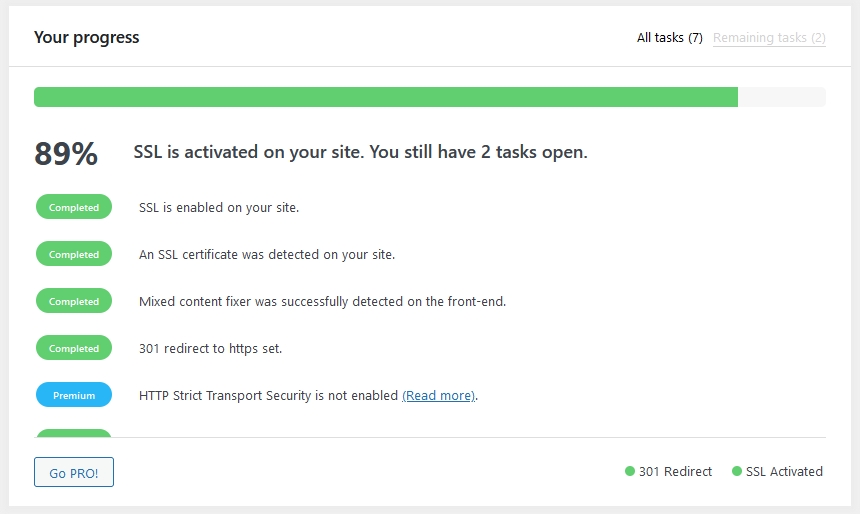Click Completed badge for mixed content fixer
860x514 pixels.
74,302
